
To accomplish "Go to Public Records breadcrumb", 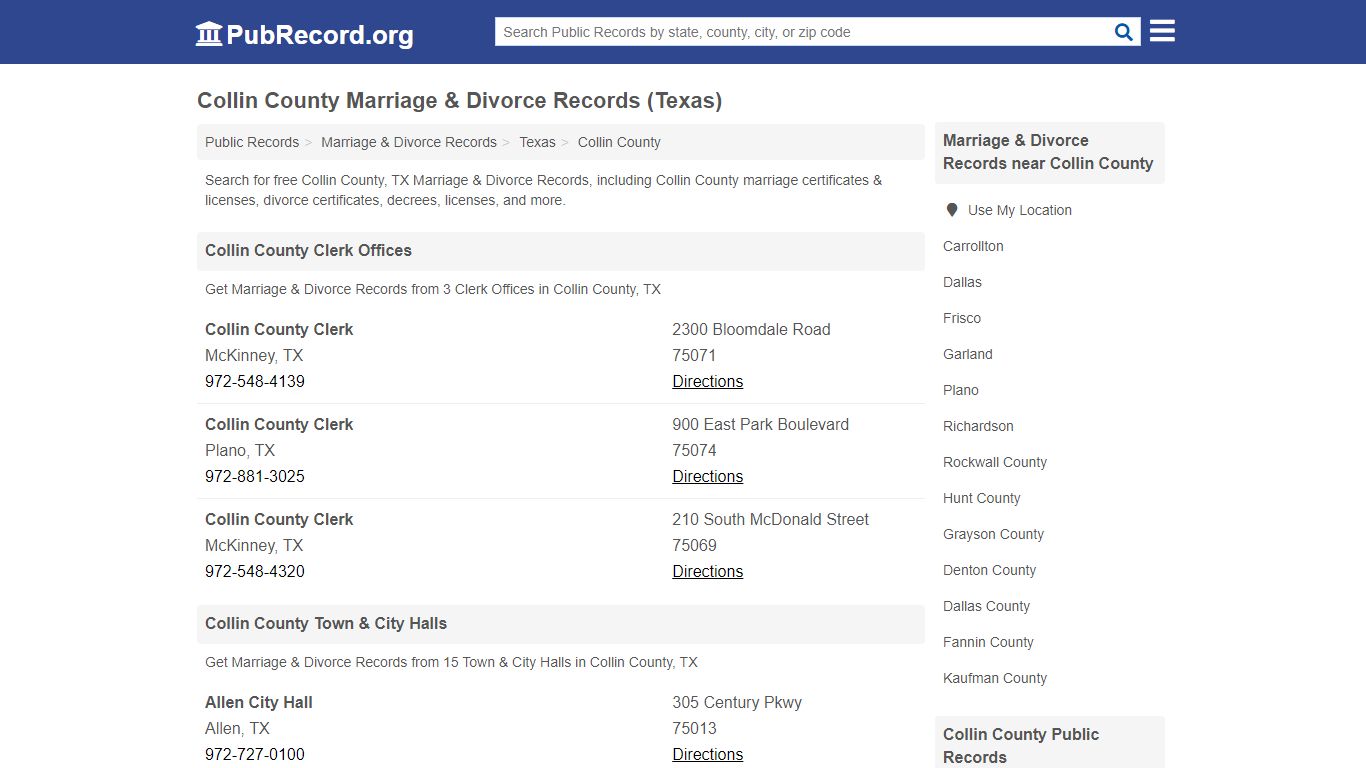I will [252, 142].
